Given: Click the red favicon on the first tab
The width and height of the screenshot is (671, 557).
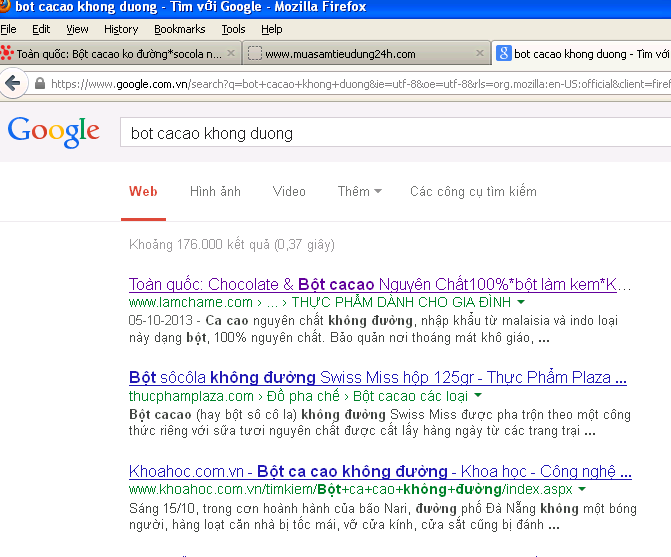Looking at the screenshot, I should (8, 53).
